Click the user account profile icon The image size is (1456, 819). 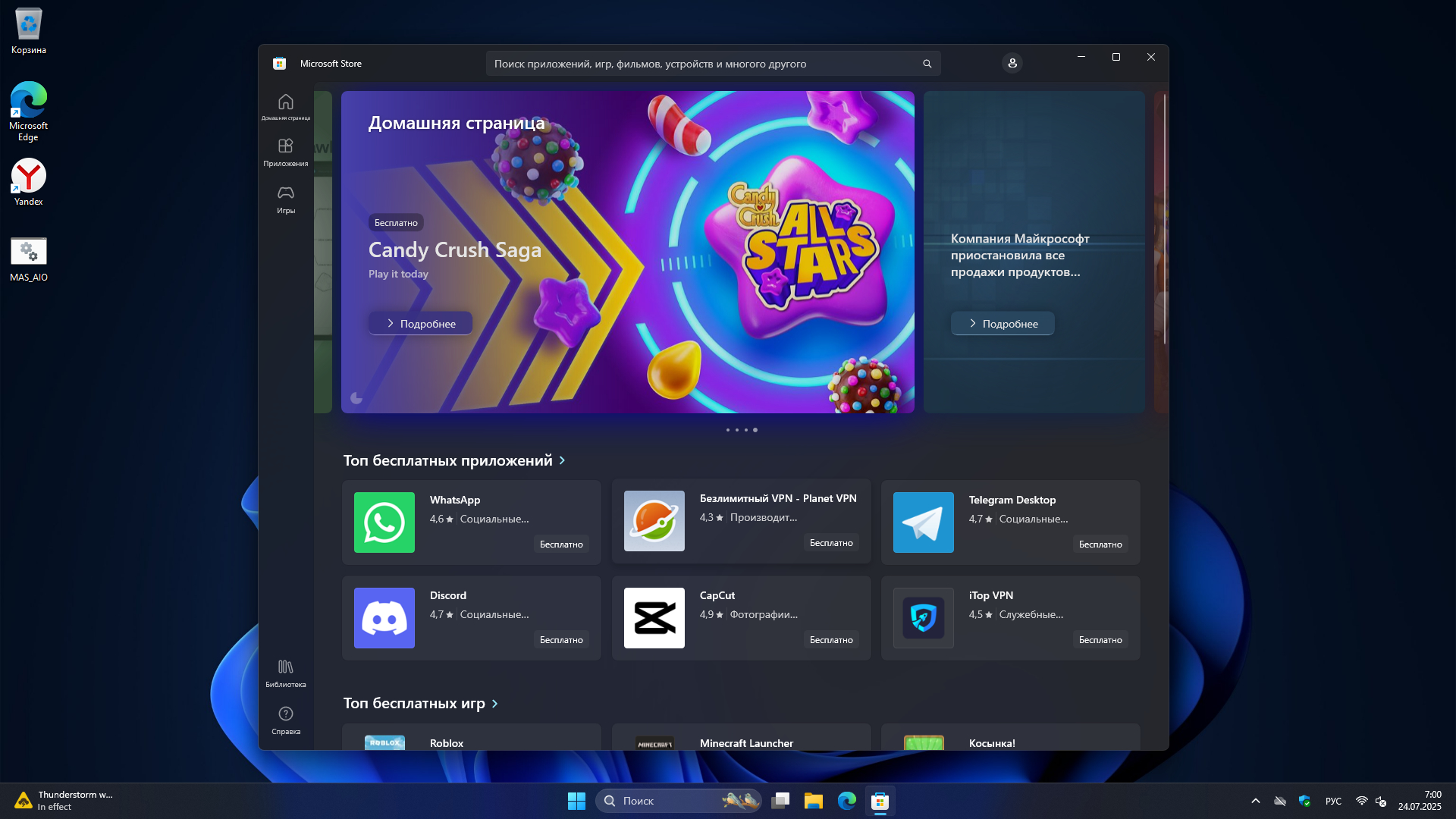pyautogui.click(x=1012, y=63)
